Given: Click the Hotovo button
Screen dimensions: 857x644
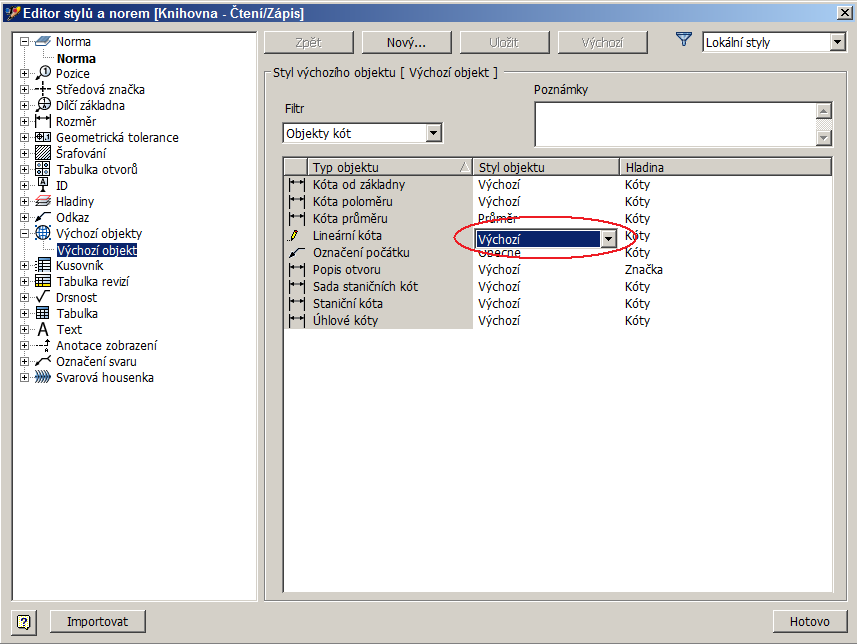Looking at the screenshot, I should pos(809,621).
